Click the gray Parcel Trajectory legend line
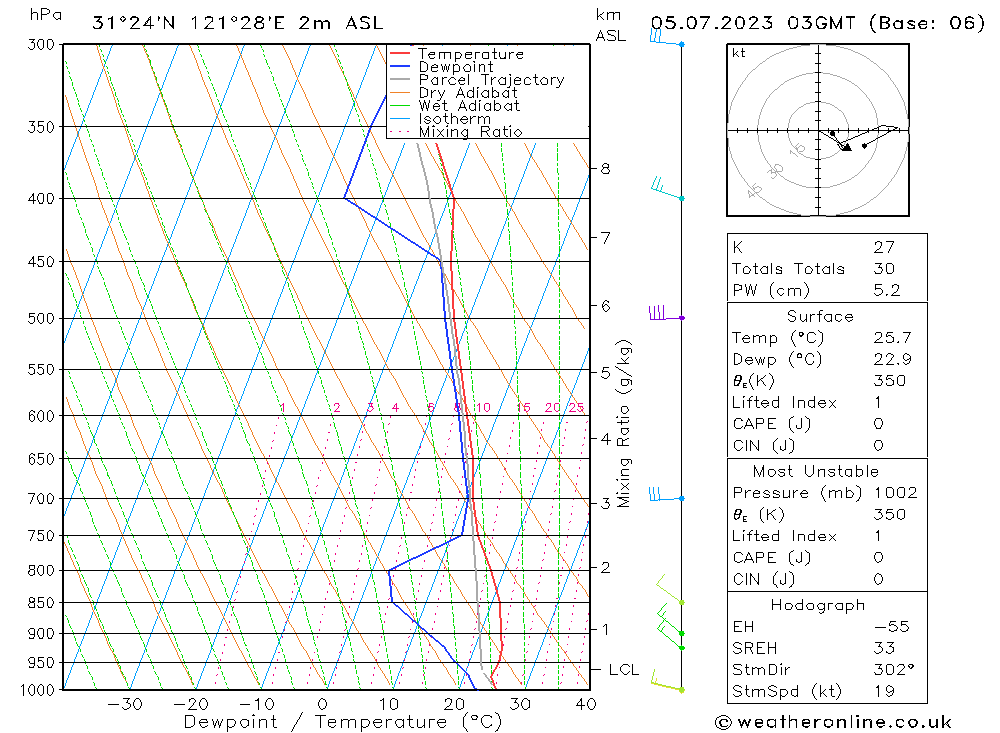This screenshot has width=1000, height=733. pyautogui.click(x=399, y=80)
